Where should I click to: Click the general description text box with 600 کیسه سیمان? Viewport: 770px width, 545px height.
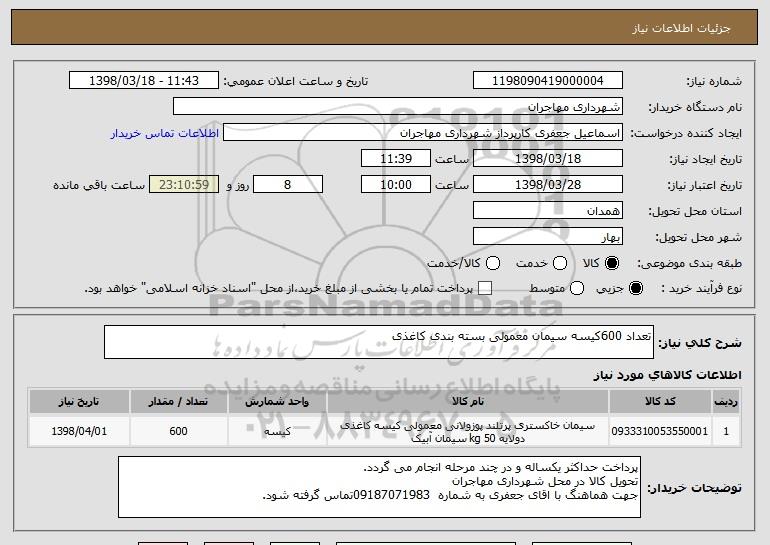[x=379, y=342]
